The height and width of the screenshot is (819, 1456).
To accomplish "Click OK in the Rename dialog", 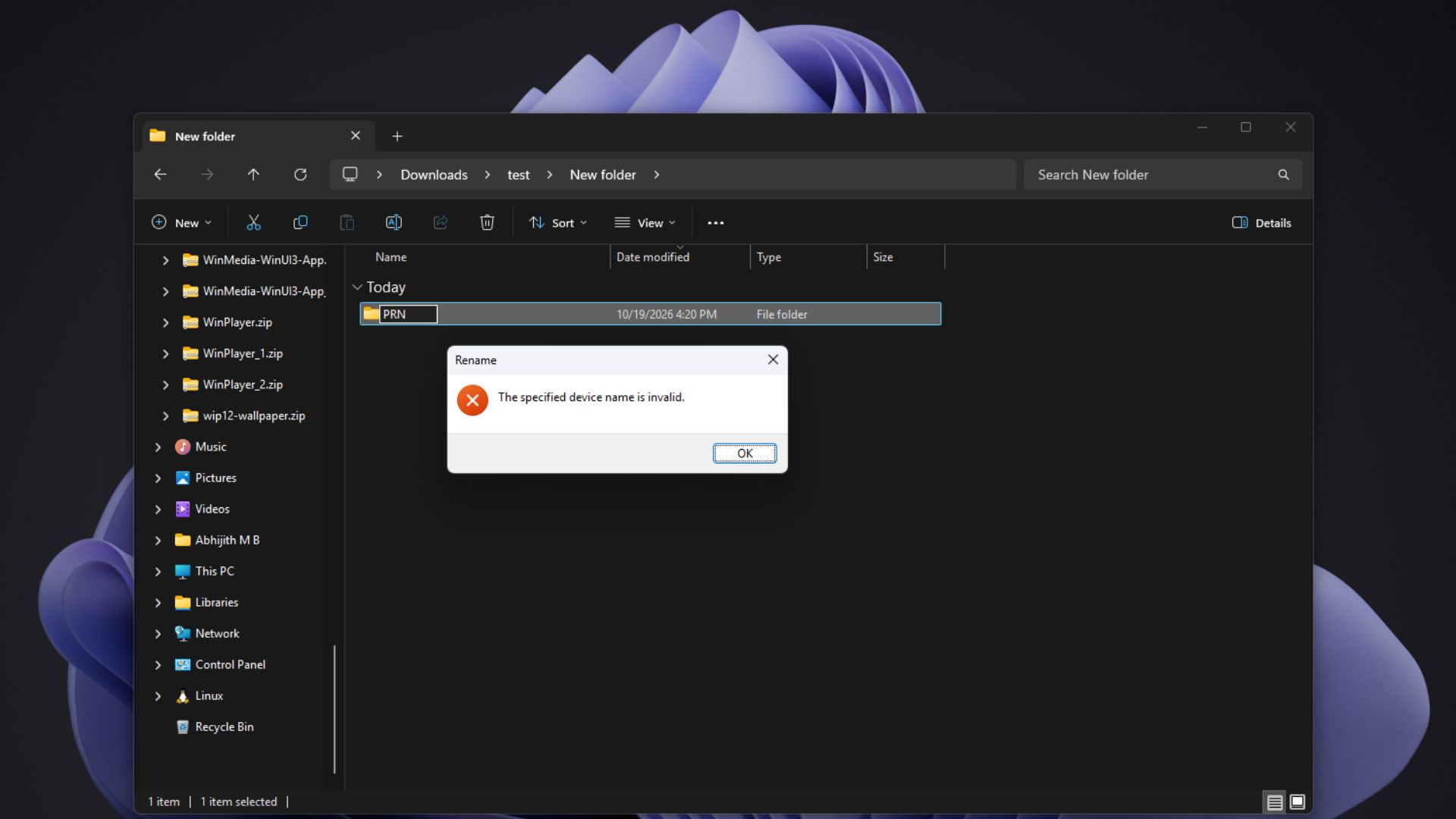I will tap(745, 453).
